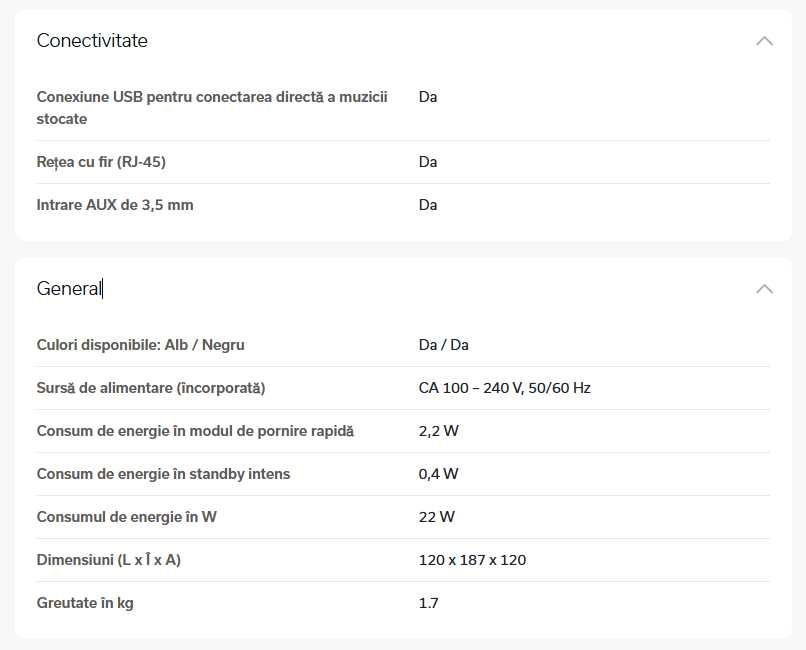
Task: Click the Da / Da colors value
Action: [443, 345]
